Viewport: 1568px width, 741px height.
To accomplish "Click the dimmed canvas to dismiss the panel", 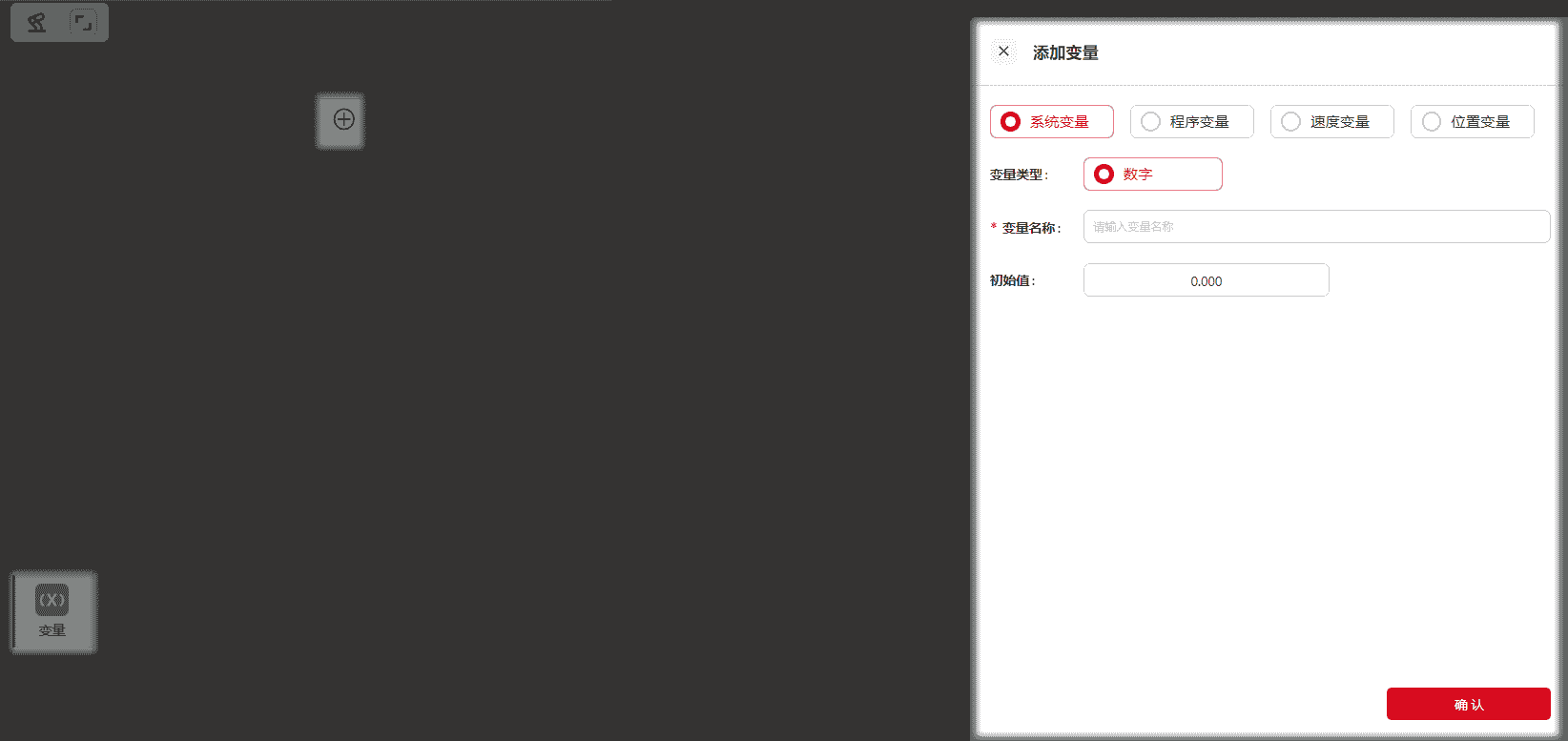I will 572,381.
